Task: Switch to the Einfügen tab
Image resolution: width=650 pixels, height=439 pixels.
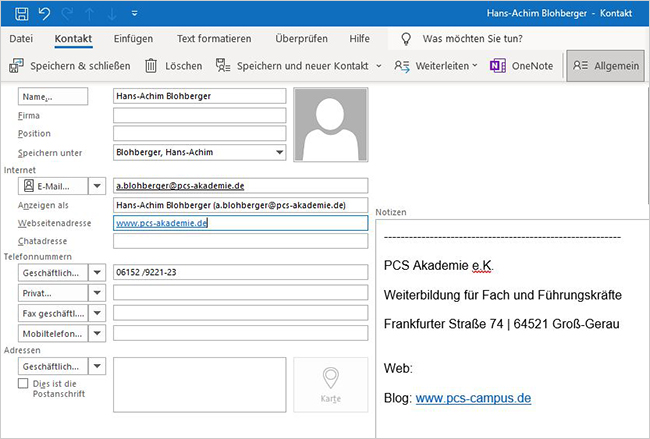Action: click(x=133, y=39)
